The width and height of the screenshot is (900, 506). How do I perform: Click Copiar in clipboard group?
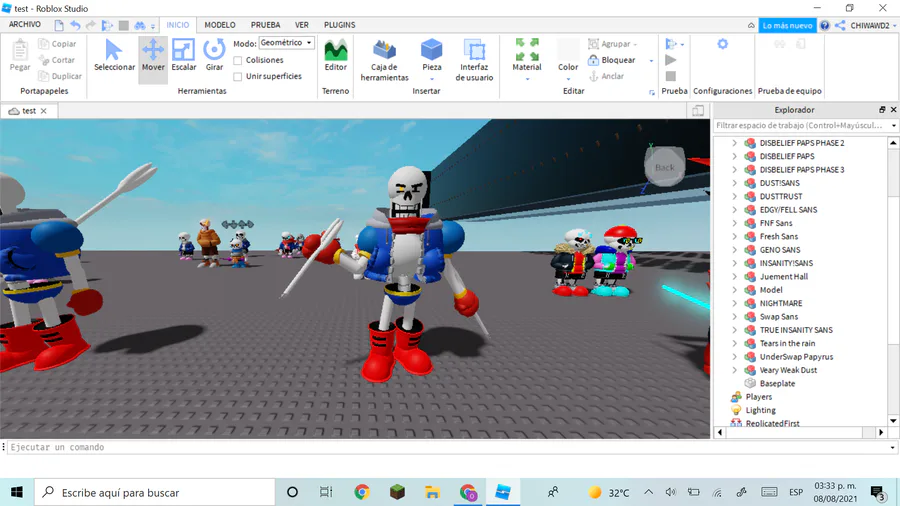[57, 44]
